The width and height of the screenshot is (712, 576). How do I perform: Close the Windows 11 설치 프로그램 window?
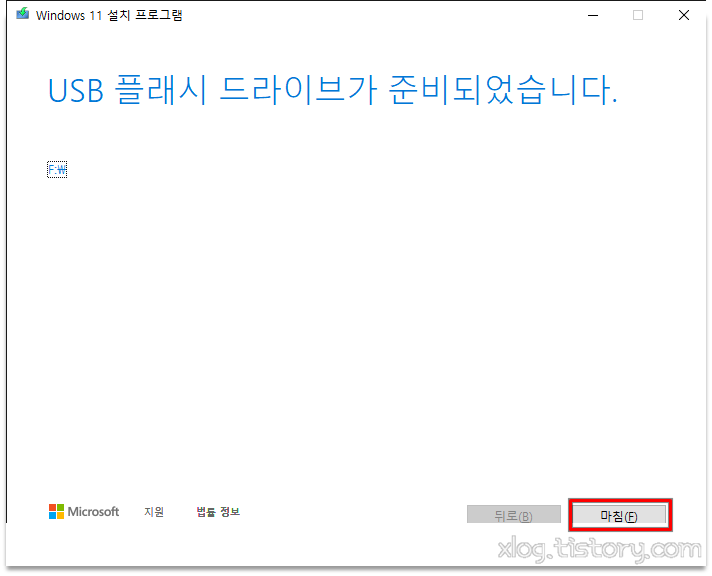(x=684, y=15)
